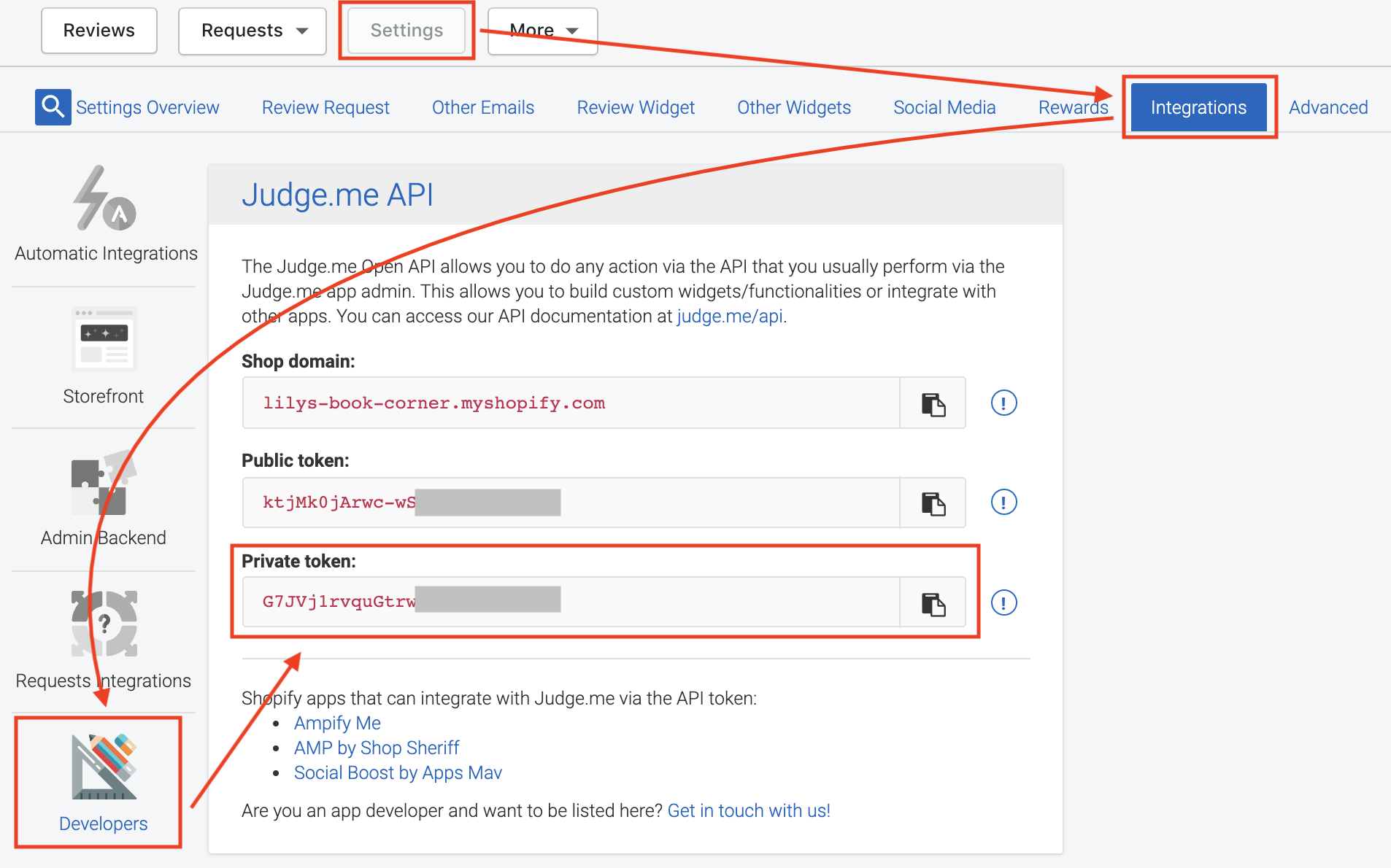
Task: Select the Developers ruler and pencil icon
Action: point(104,766)
